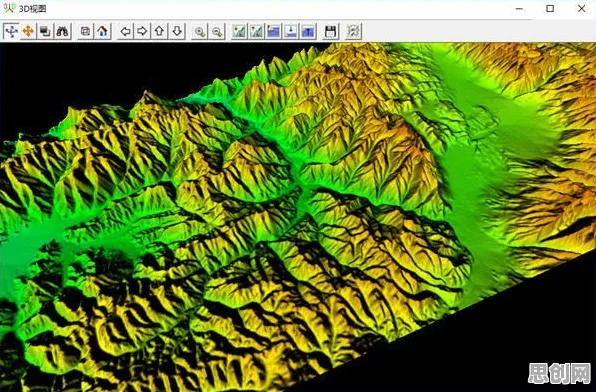This screenshot has height=392, width=596.
Task: Rotate view with right arrow
Action: pos(143,31)
